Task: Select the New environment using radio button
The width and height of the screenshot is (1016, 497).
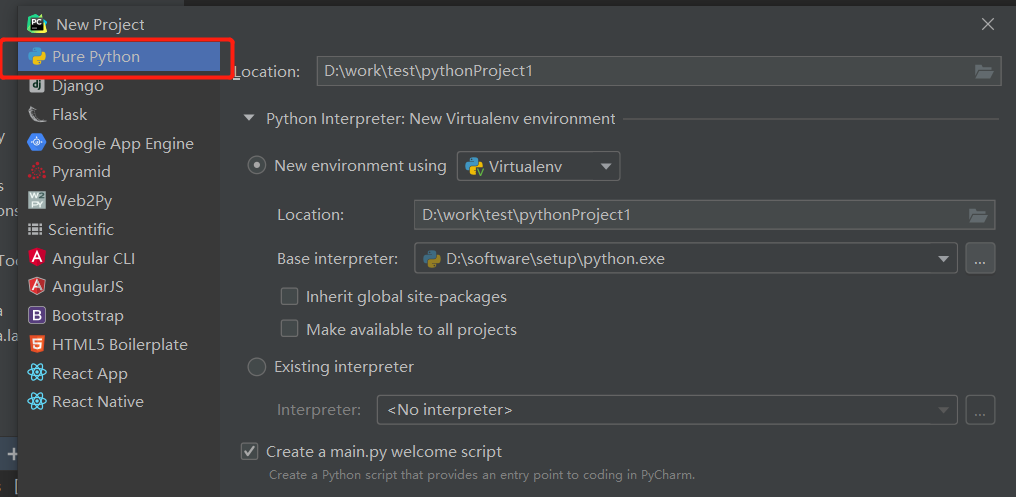Action: pos(257,166)
